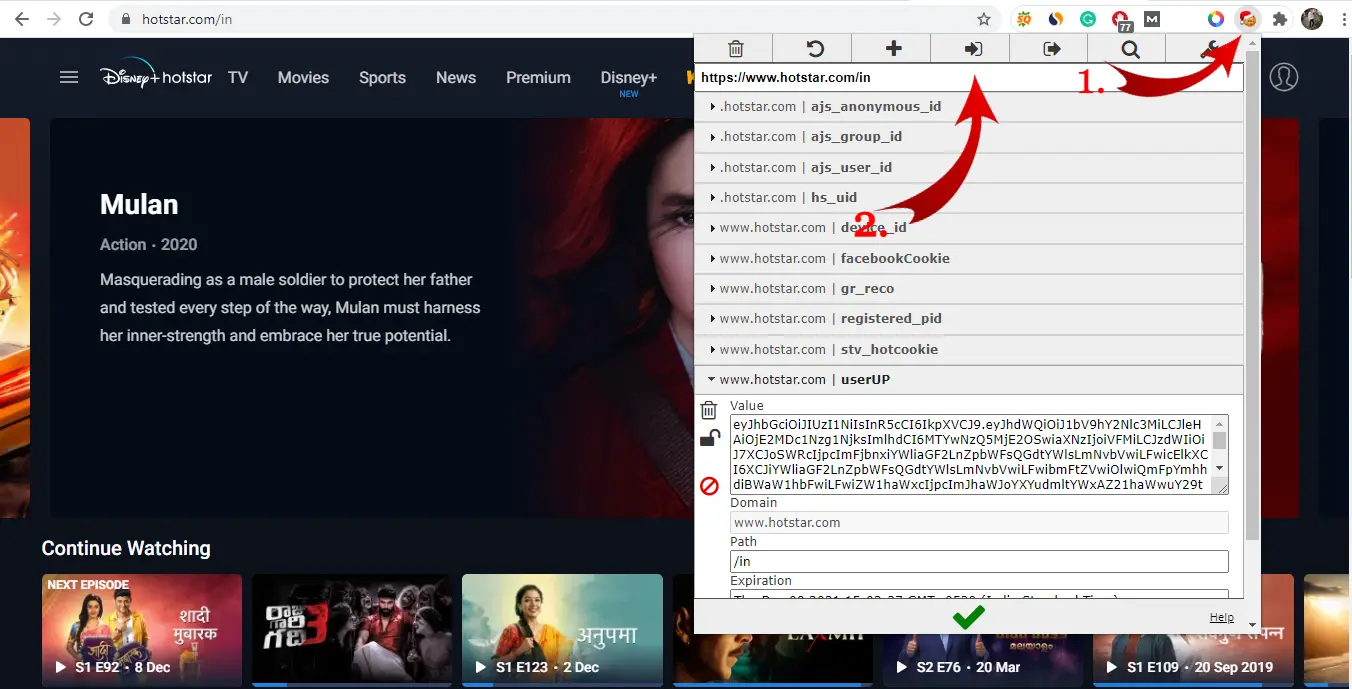This screenshot has height=689, width=1352.
Task: Open the Disney+ section on Hotstar
Action: coord(629,80)
